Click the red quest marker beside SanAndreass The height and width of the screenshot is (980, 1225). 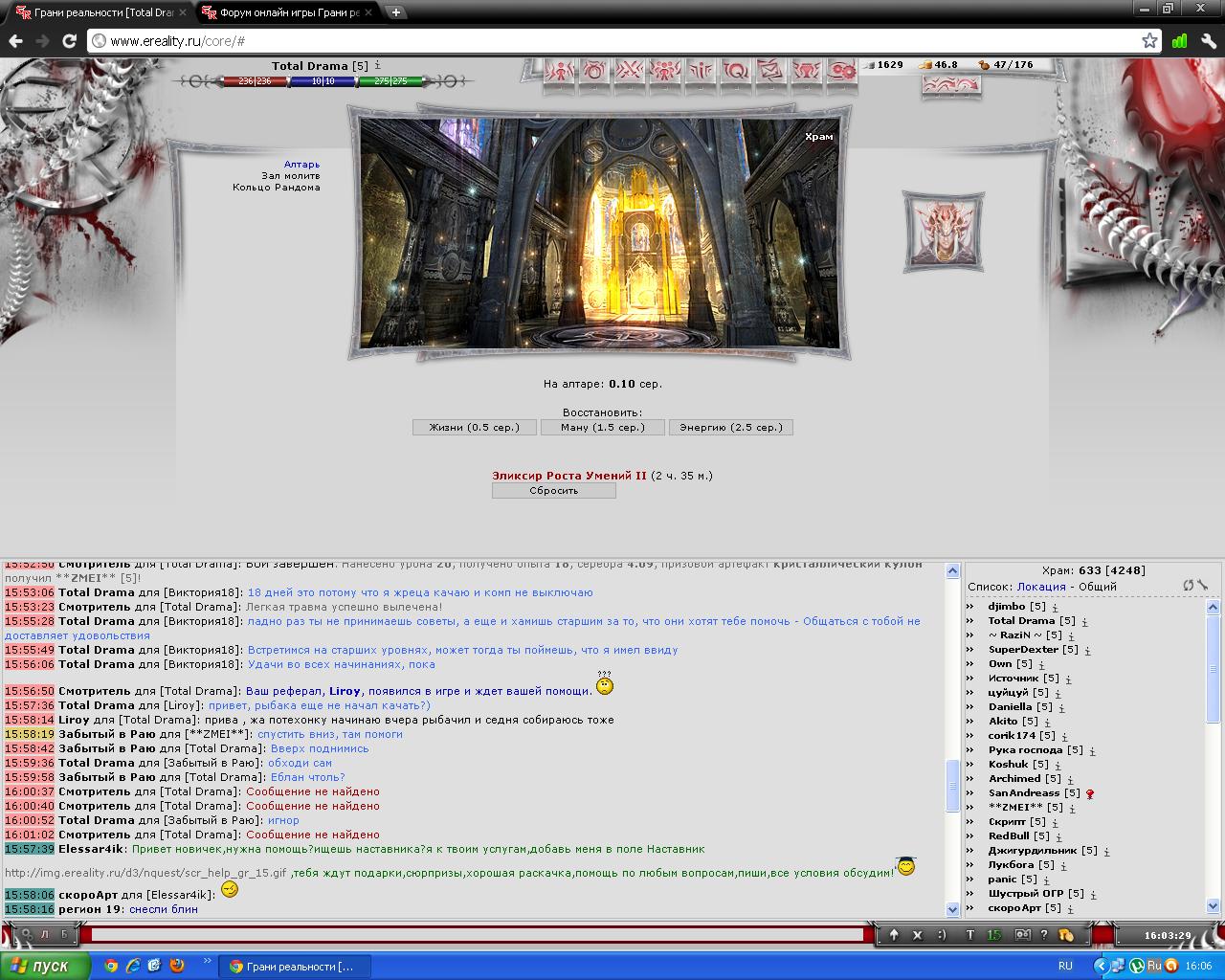[x=1090, y=793]
